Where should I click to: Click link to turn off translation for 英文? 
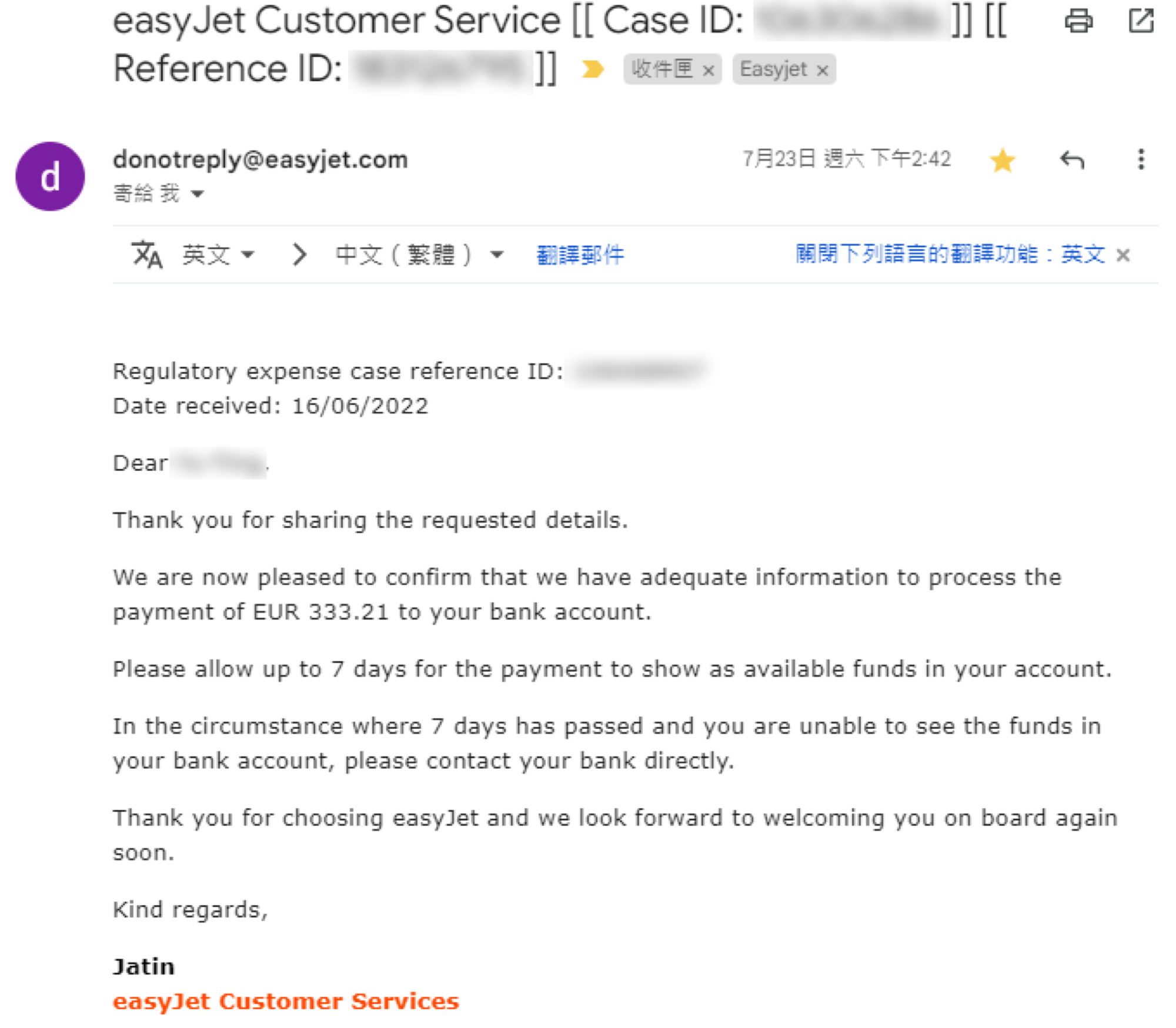point(950,254)
